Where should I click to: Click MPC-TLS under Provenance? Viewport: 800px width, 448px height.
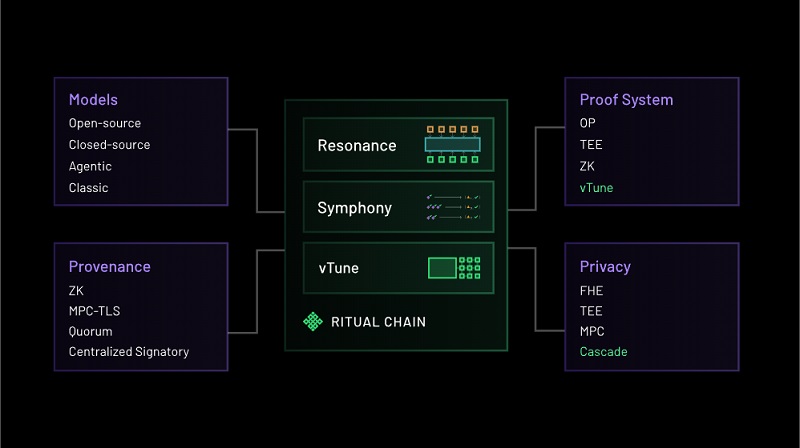point(94,311)
